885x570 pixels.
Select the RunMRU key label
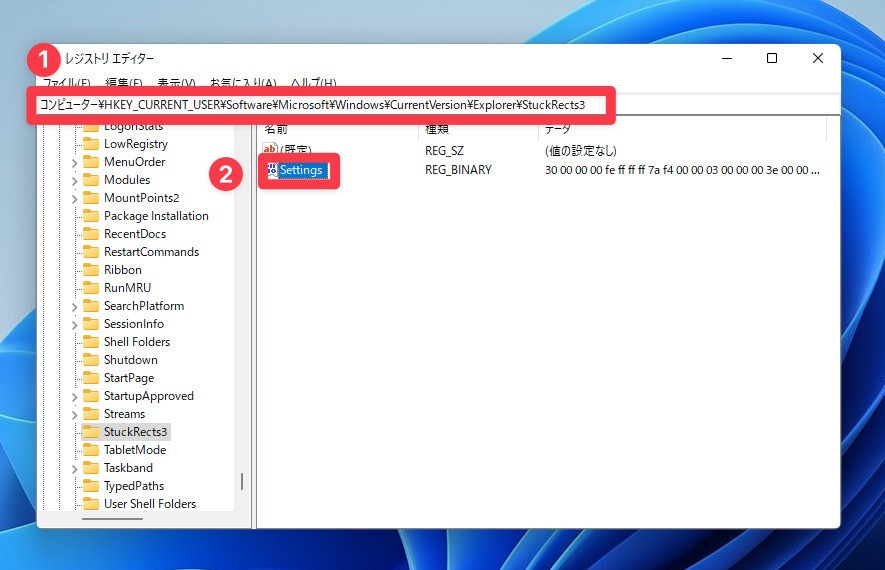click(128, 288)
